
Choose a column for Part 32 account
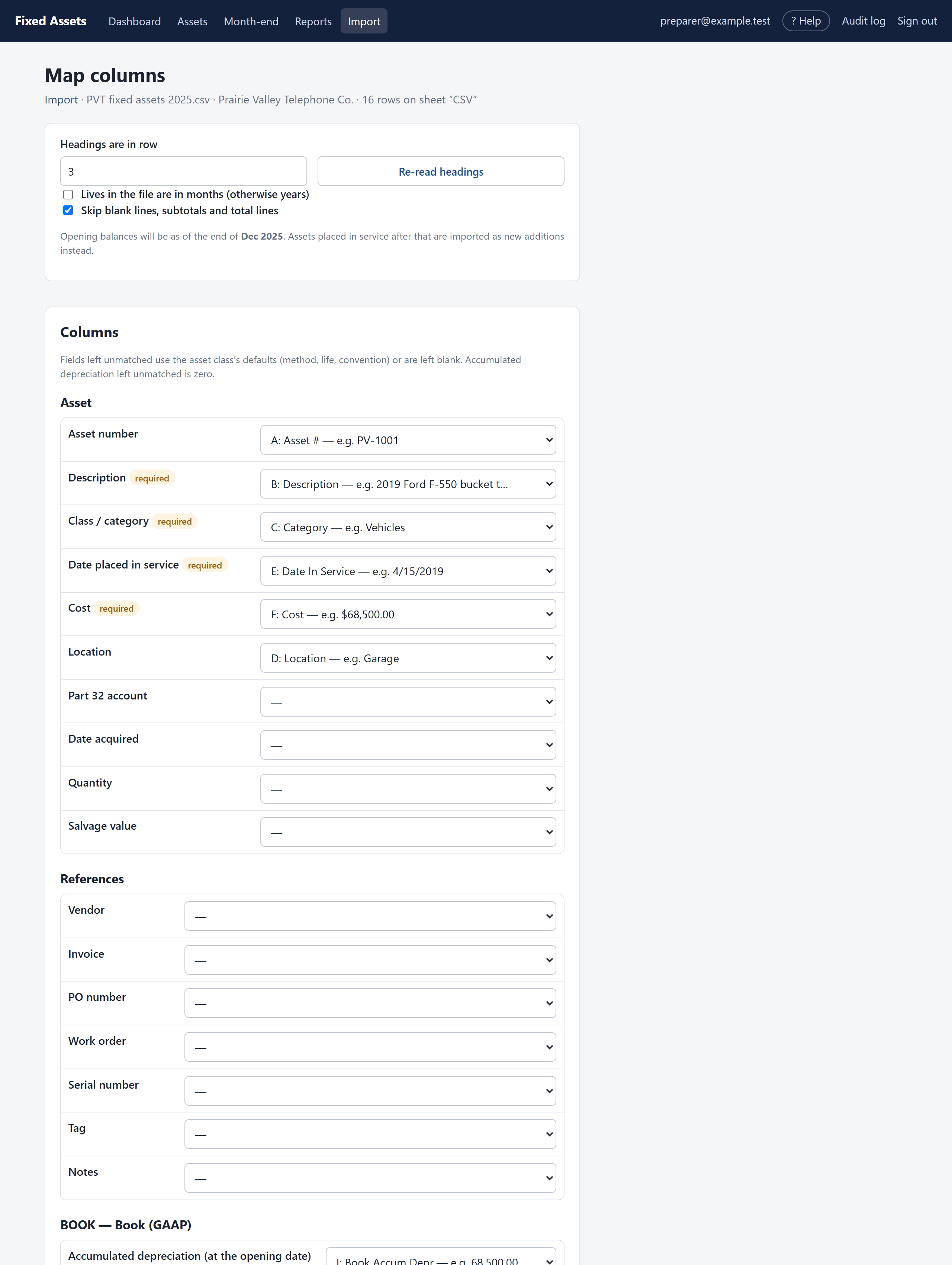point(408,702)
